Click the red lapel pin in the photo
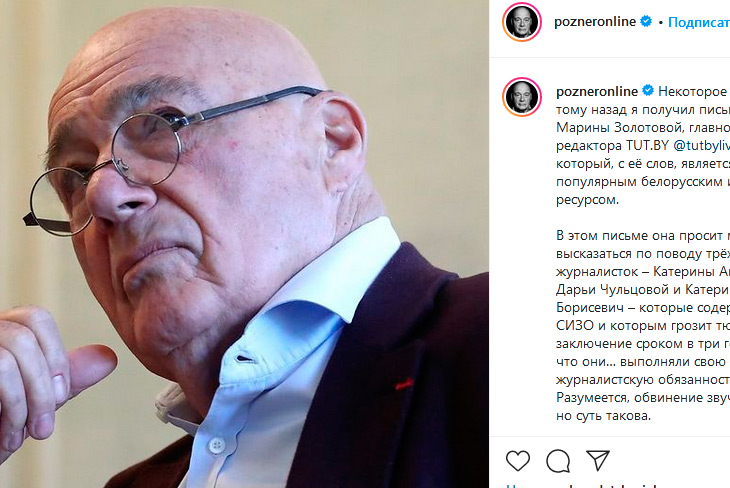This screenshot has width=730, height=488. pyautogui.click(x=404, y=384)
